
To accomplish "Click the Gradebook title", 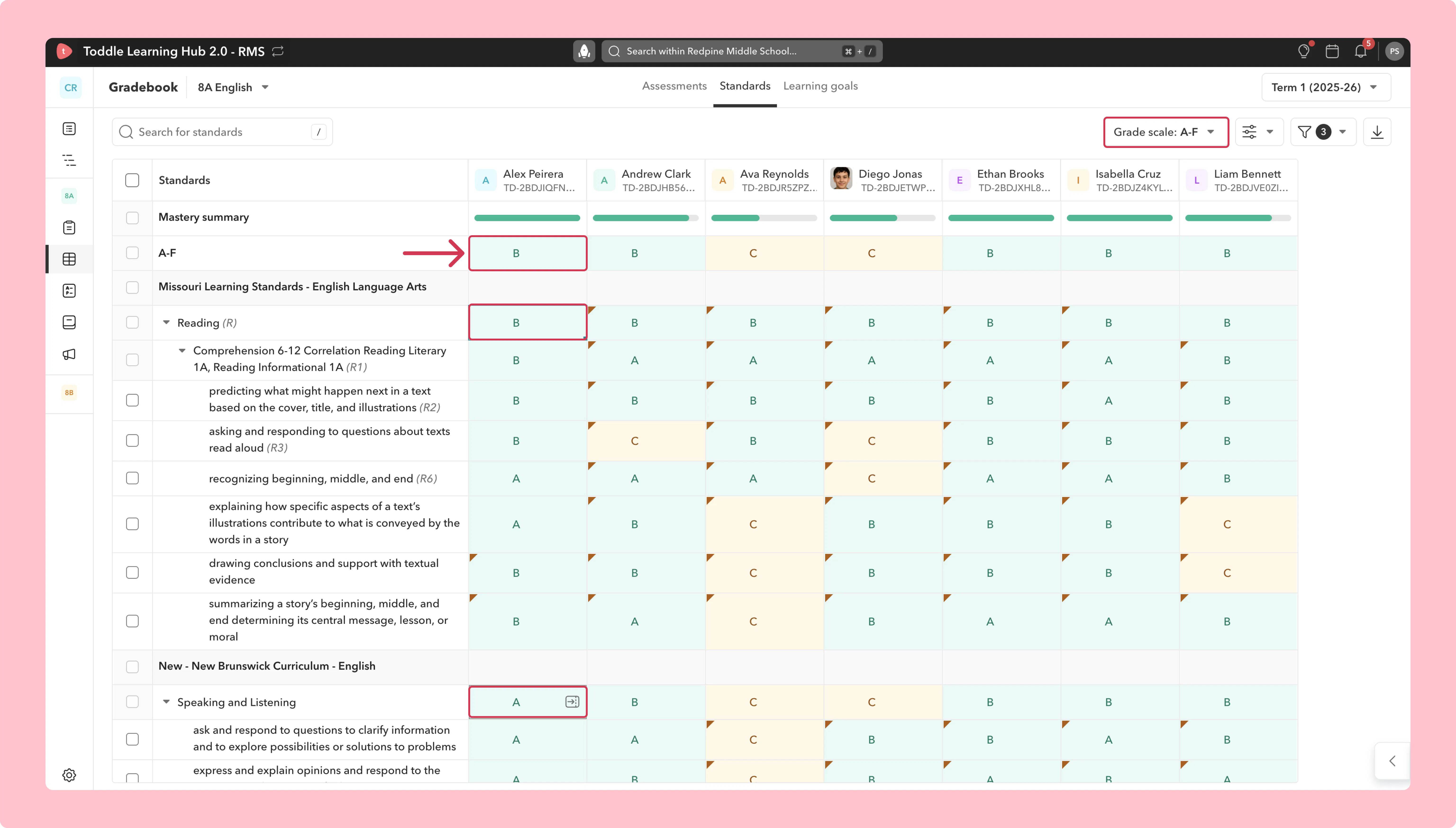I will pos(143,87).
